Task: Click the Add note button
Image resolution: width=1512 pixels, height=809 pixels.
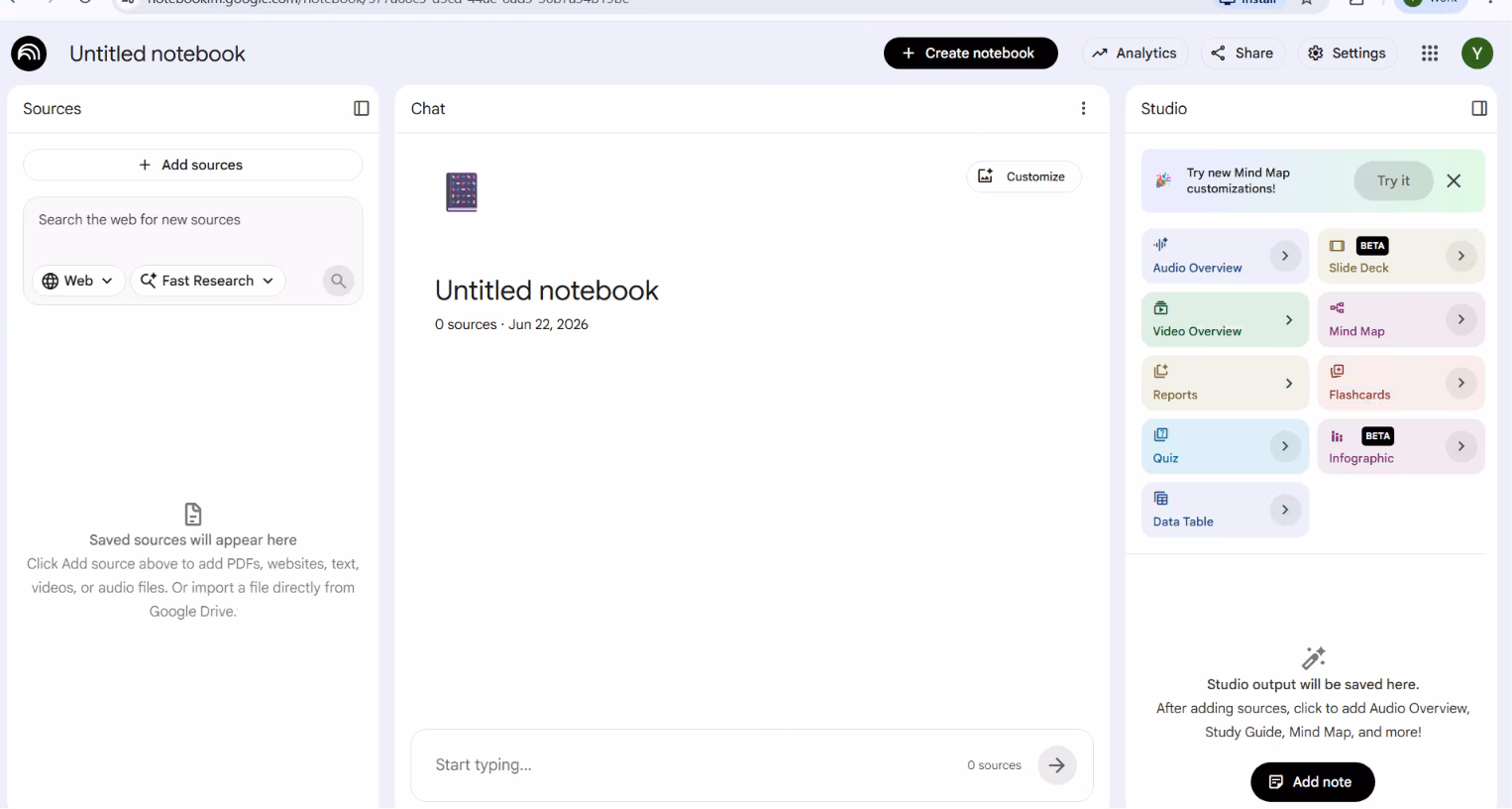Action: pyautogui.click(x=1312, y=782)
